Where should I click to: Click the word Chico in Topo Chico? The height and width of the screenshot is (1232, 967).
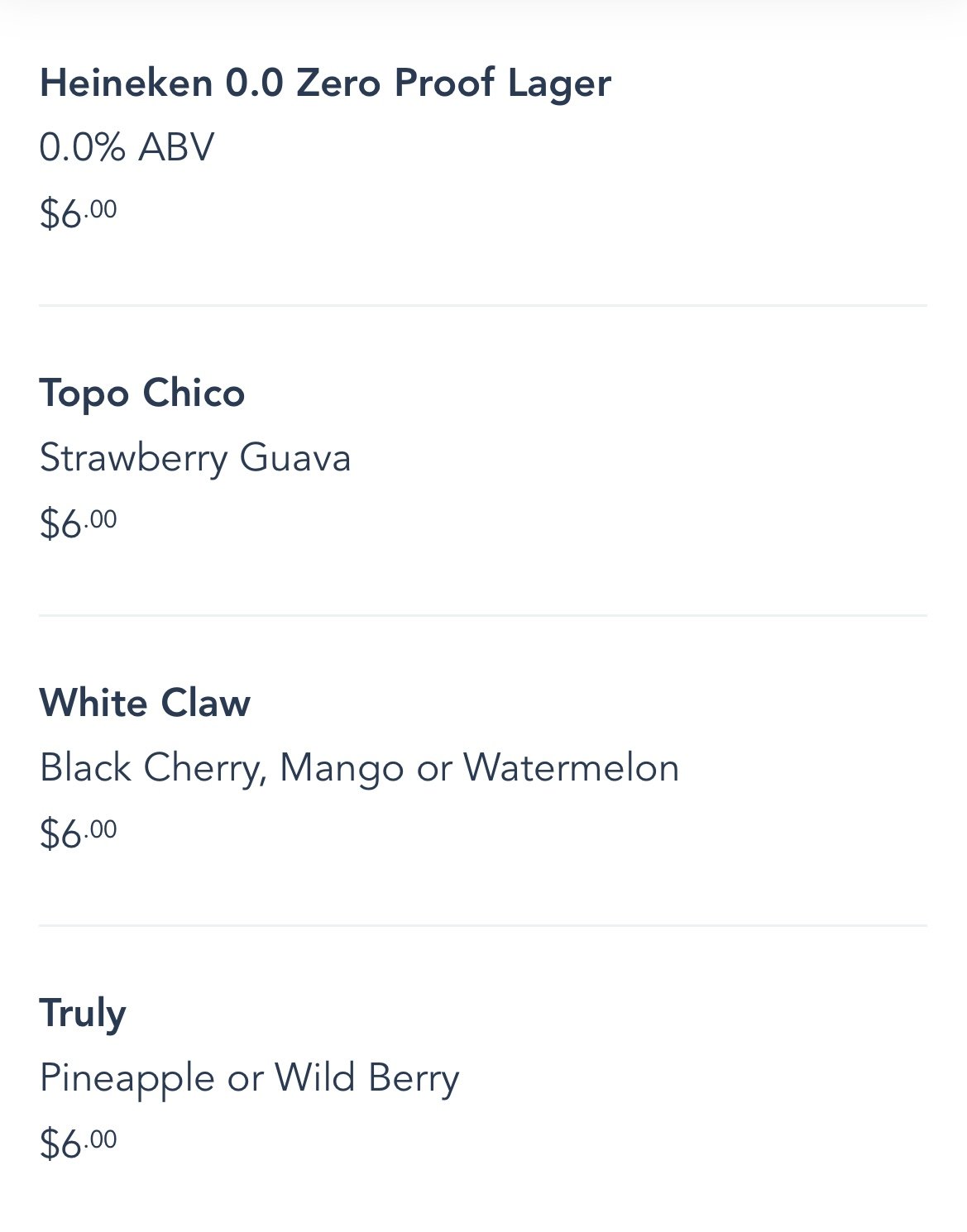tap(194, 393)
